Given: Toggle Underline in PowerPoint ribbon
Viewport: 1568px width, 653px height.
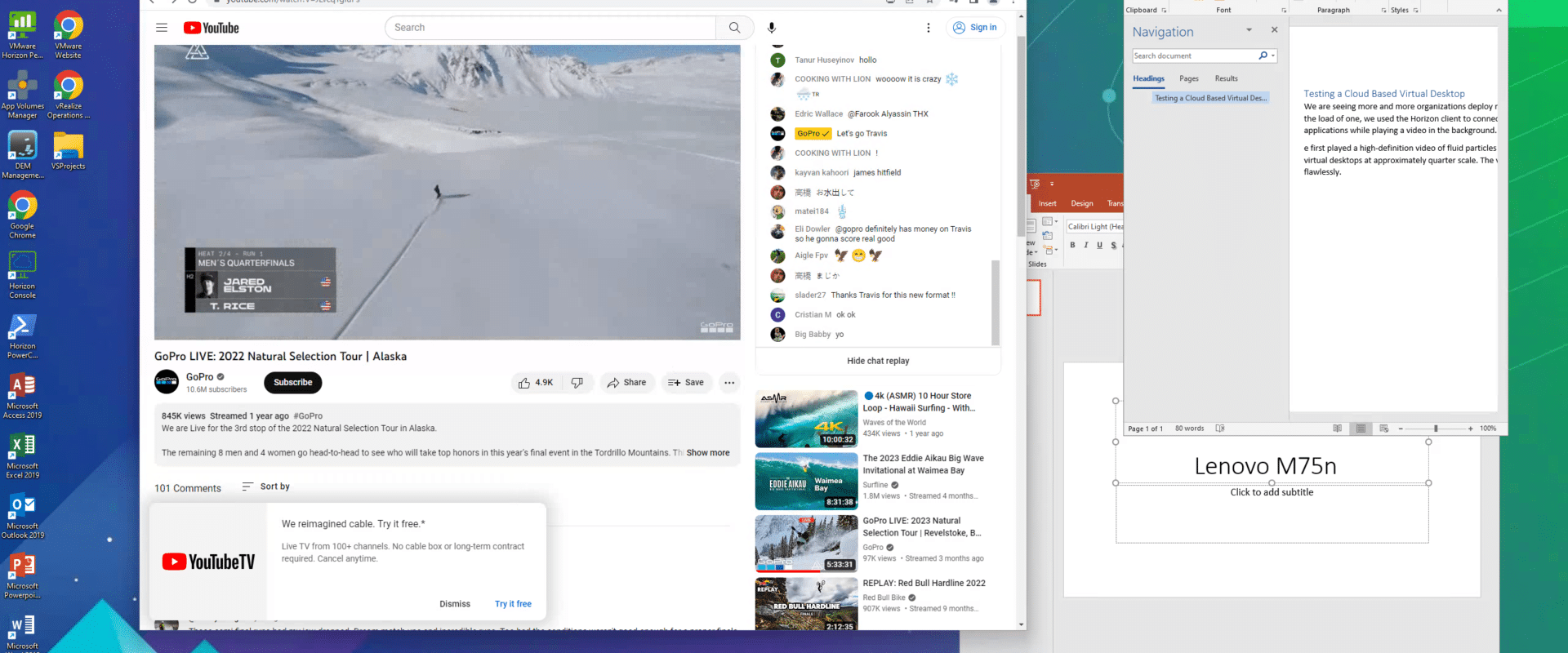Looking at the screenshot, I should (x=1099, y=245).
